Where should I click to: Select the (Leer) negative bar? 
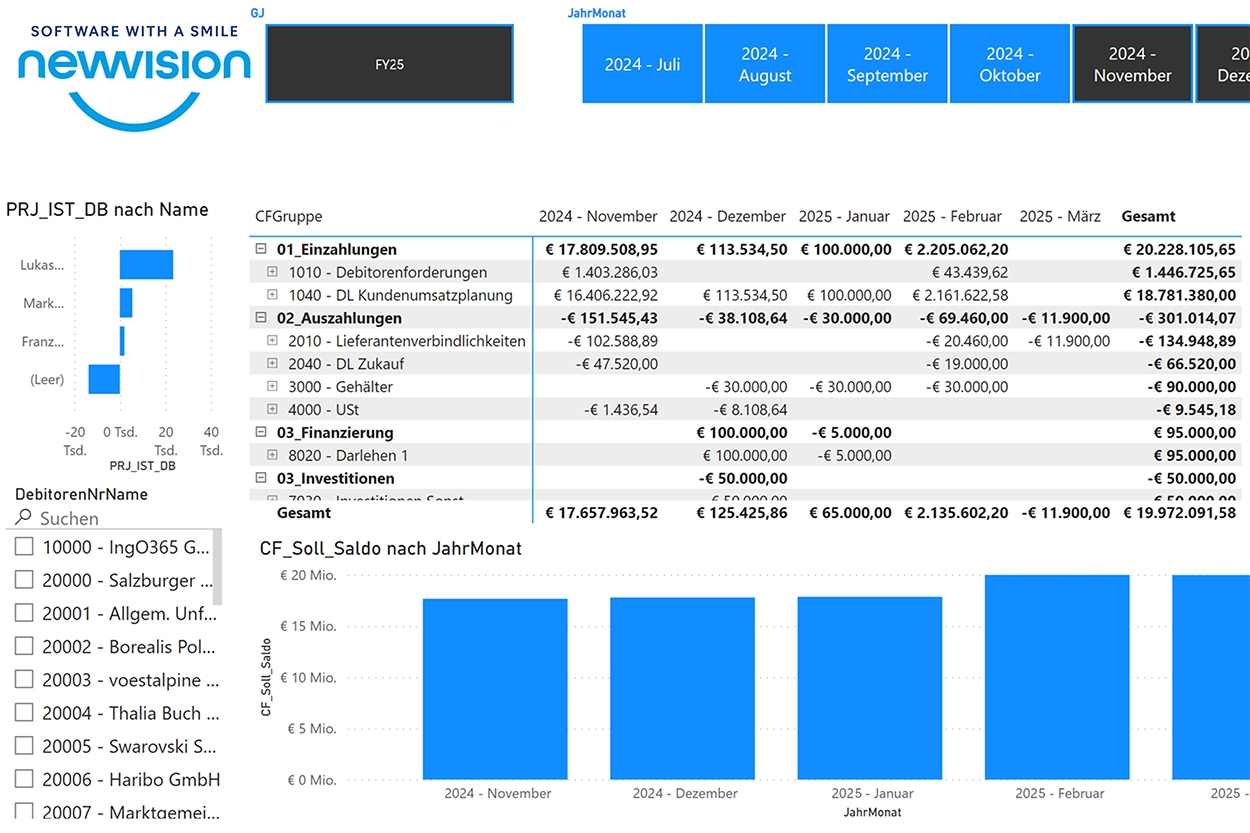tap(104, 379)
